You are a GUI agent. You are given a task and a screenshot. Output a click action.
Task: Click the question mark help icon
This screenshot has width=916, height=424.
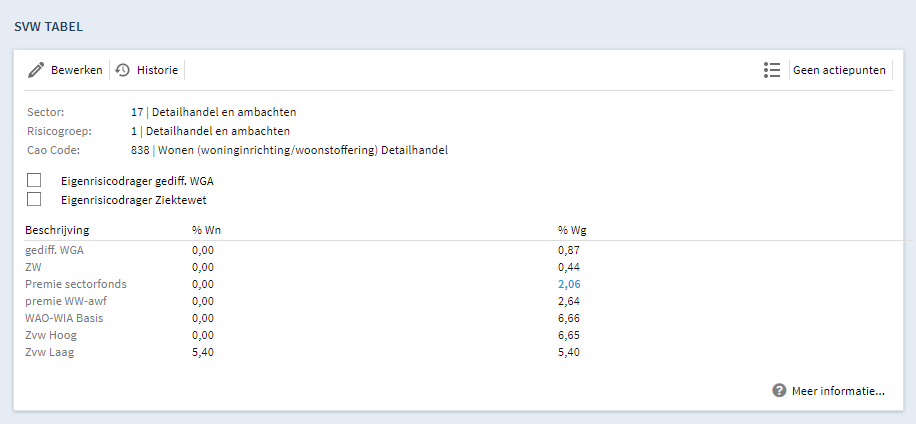779,391
